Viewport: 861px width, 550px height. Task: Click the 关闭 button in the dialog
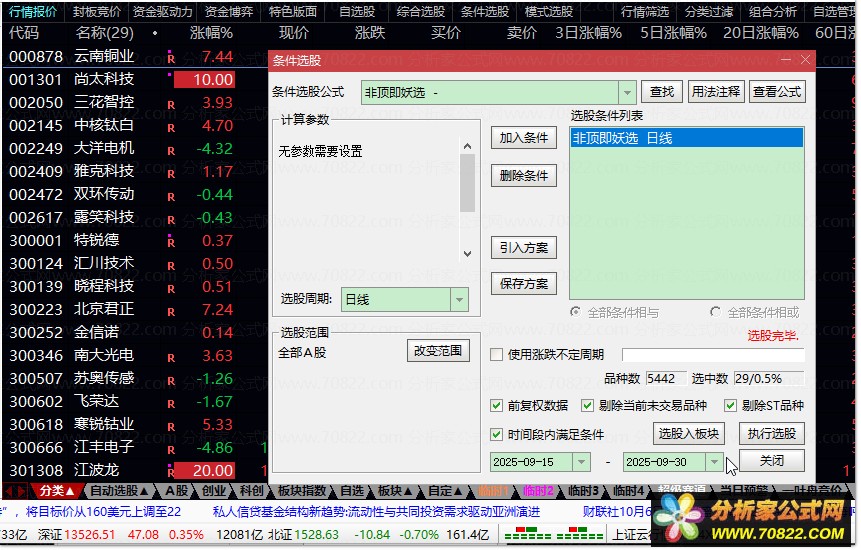click(771, 461)
